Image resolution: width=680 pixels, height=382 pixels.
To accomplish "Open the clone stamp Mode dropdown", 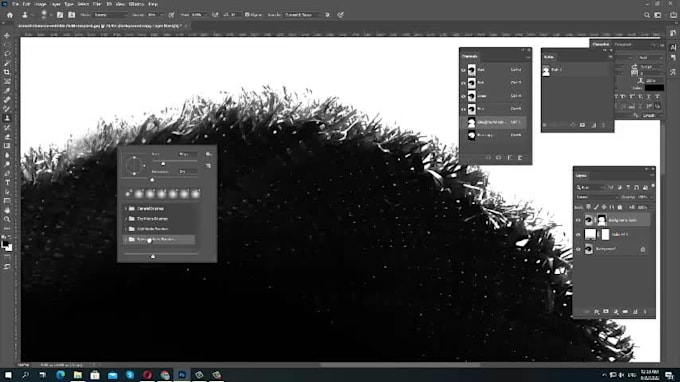I will coord(110,15).
